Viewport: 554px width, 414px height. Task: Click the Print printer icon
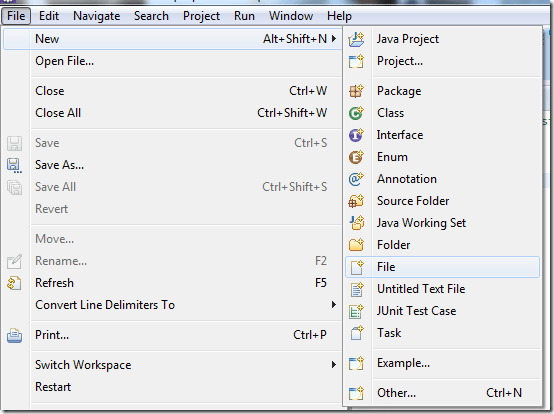(14, 335)
